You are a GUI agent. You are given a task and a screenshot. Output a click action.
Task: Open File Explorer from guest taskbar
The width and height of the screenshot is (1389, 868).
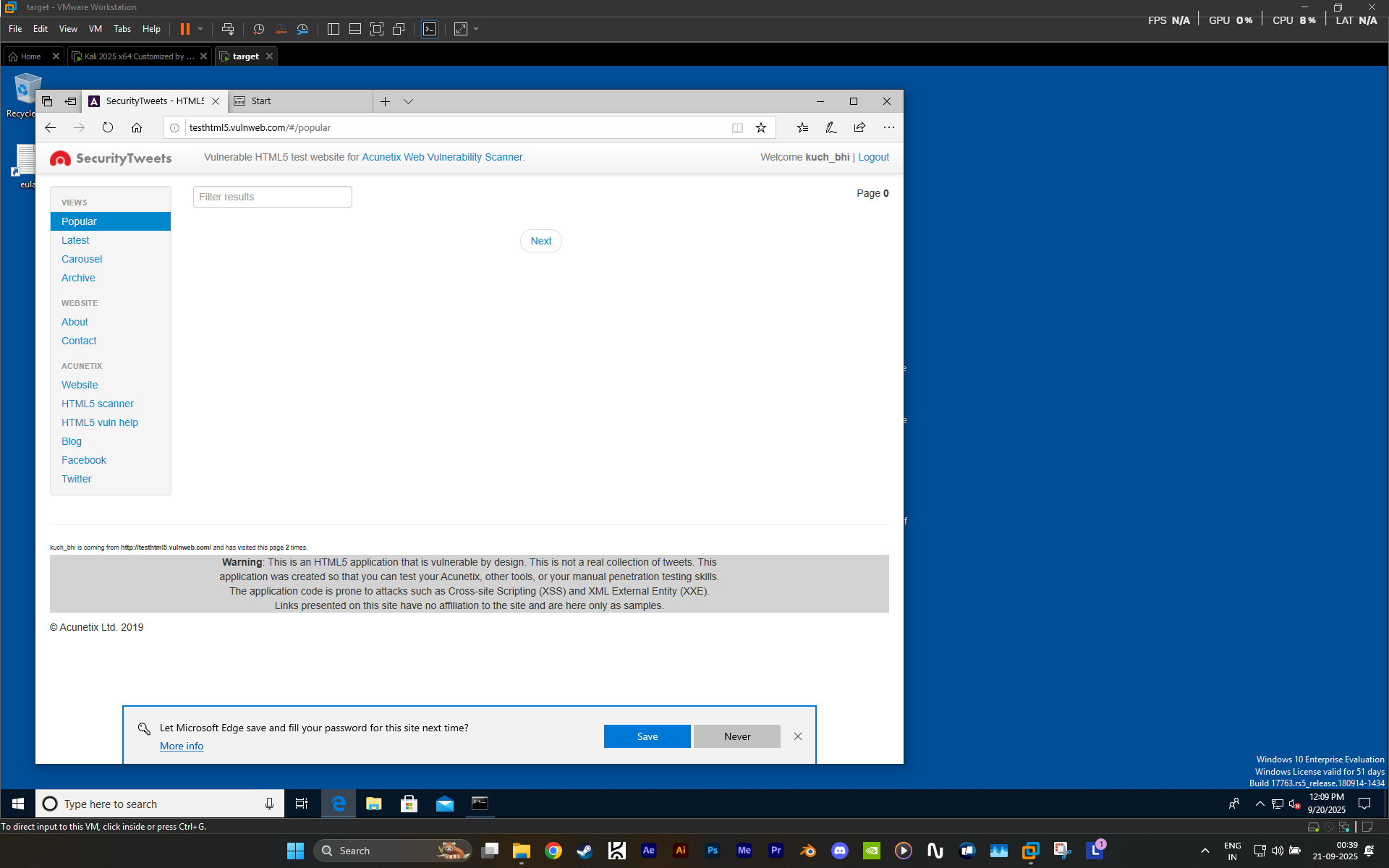pos(374,804)
